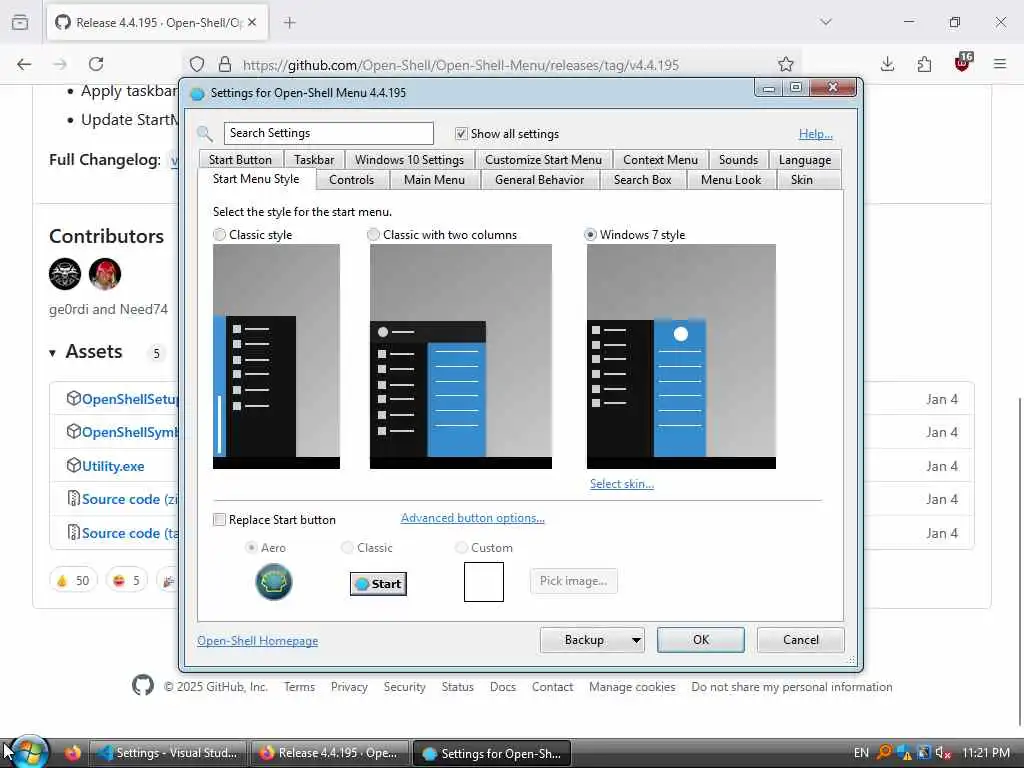Switch to the Taskbar tab
This screenshot has width=1024, height=768.
pos(314,160)
